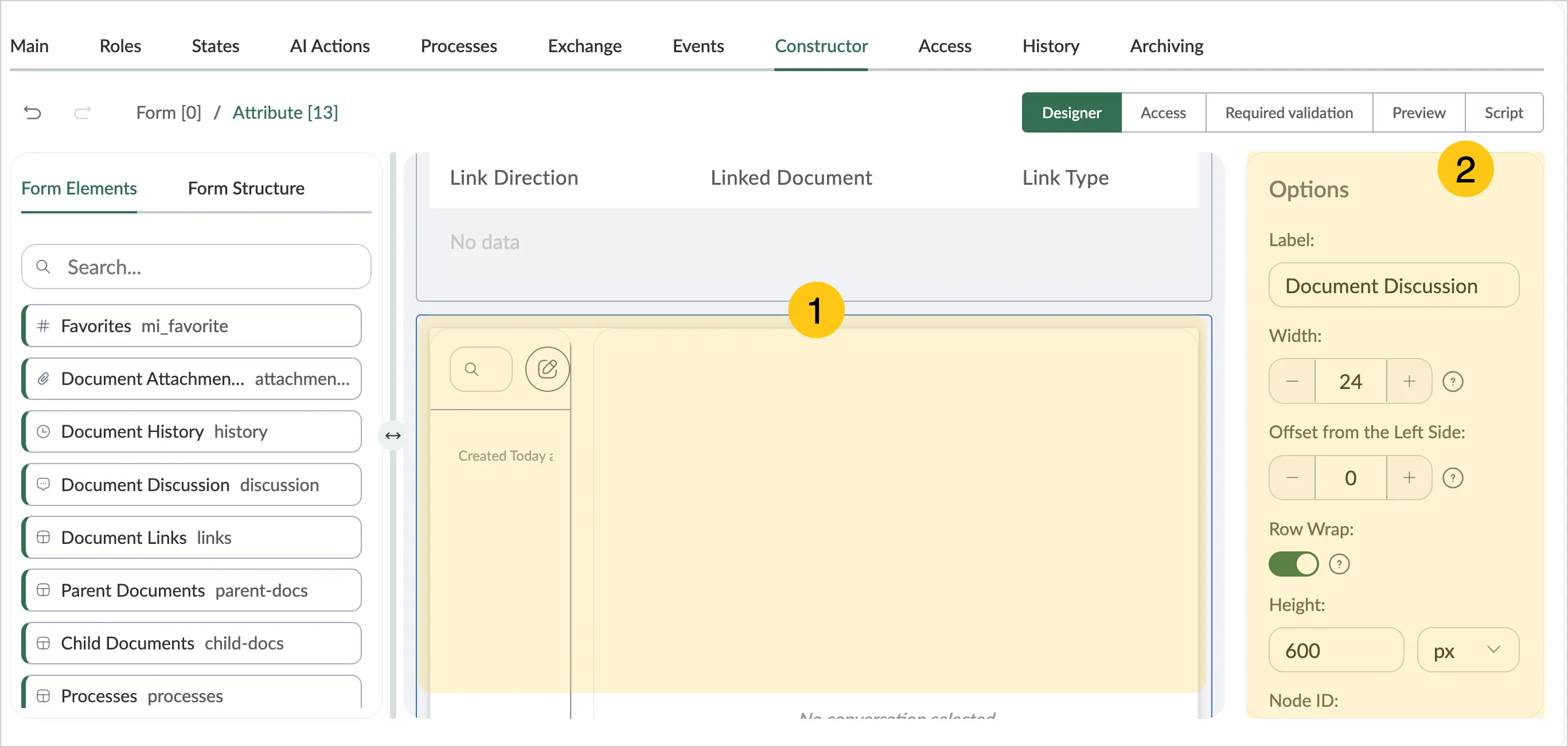Select the Favorites mi_favorite element
The width and height of the screenshot is (1568, 747).
click(192, 326)
